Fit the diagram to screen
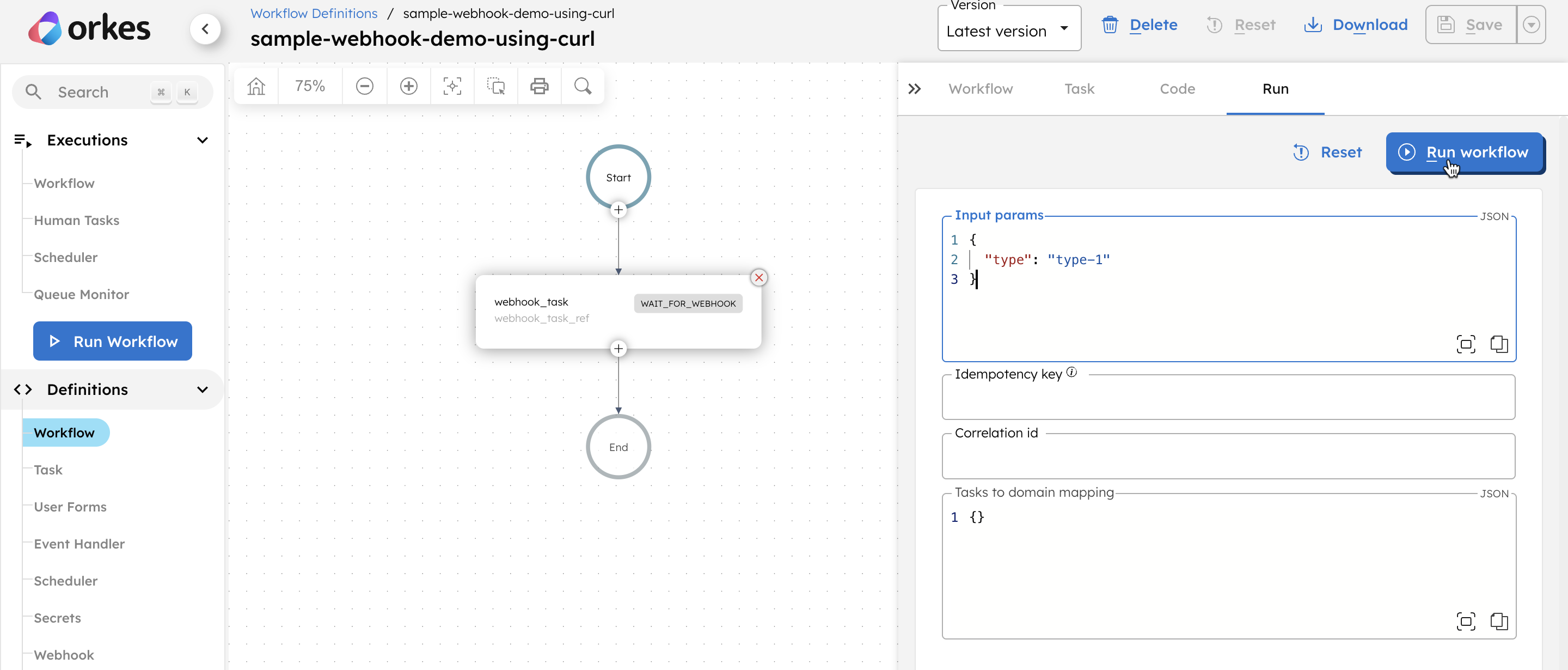Viewport: 1568px width, 670px height. (452, 86)
